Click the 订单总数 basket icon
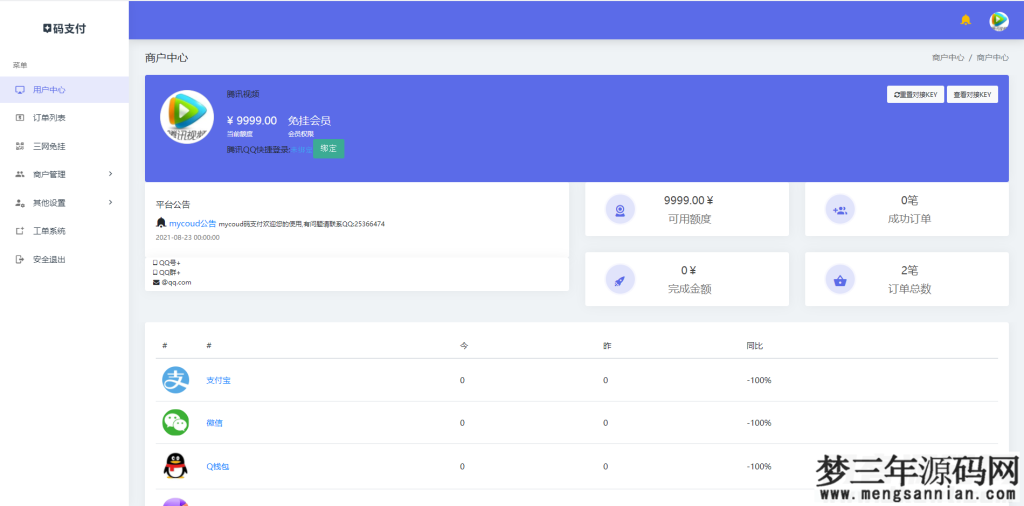The height and width of the screenshot is (506, 1024). pos(840,279)
